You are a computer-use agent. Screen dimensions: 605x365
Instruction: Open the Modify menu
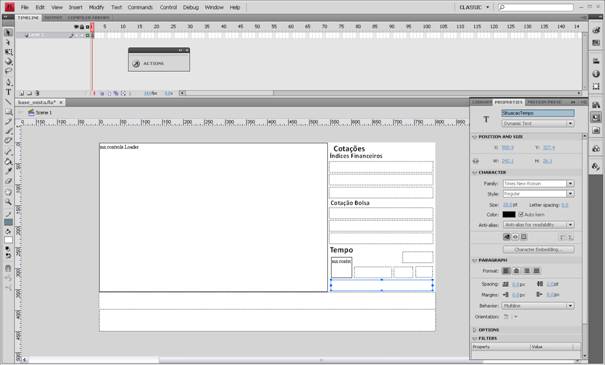(96, 7)
